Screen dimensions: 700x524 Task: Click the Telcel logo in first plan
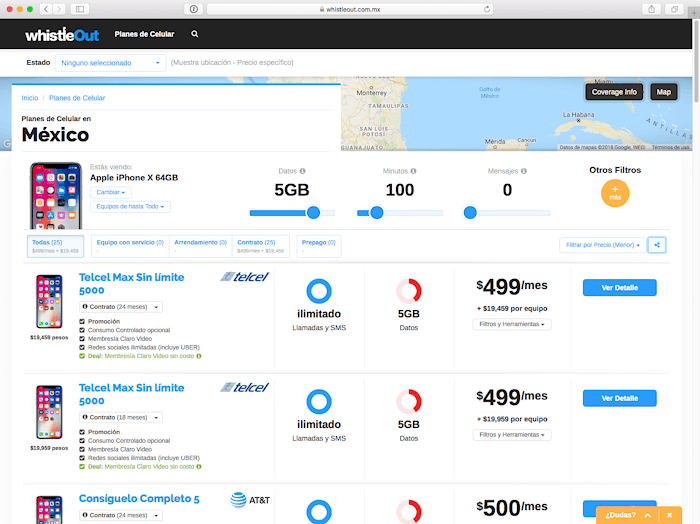click(245, 277)
